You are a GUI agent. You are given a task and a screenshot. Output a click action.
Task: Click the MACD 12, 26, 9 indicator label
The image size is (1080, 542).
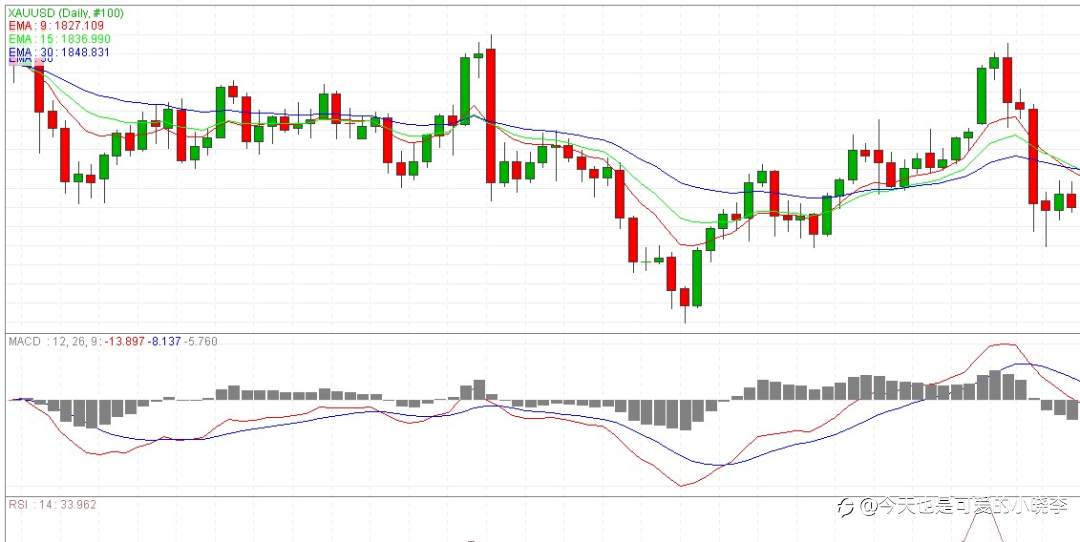click(55, 341)
